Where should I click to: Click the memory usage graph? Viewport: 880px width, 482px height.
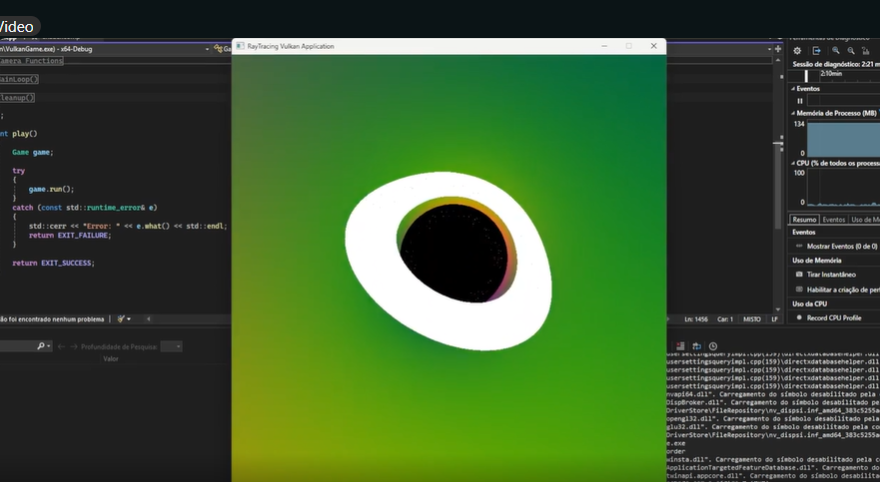(x=844, y=139)
